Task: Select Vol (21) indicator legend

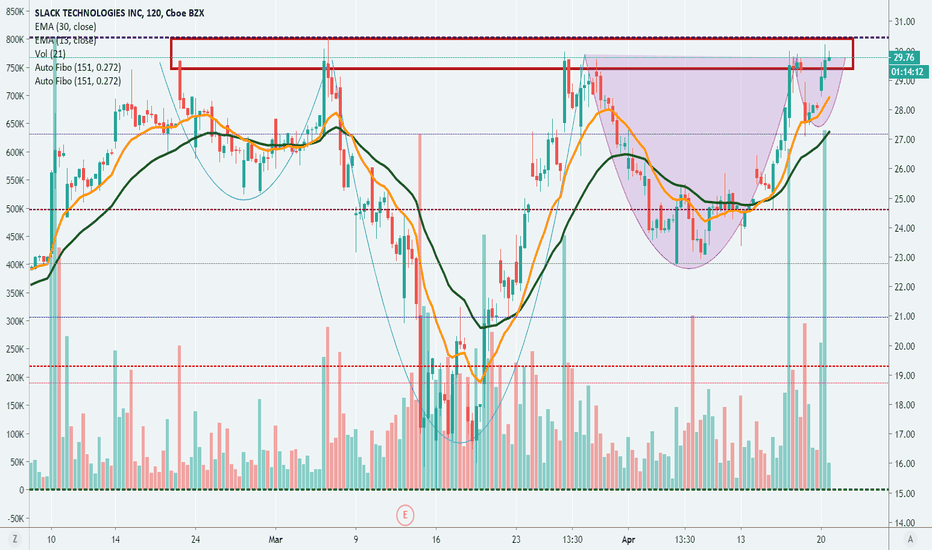Action: (50, 54)
